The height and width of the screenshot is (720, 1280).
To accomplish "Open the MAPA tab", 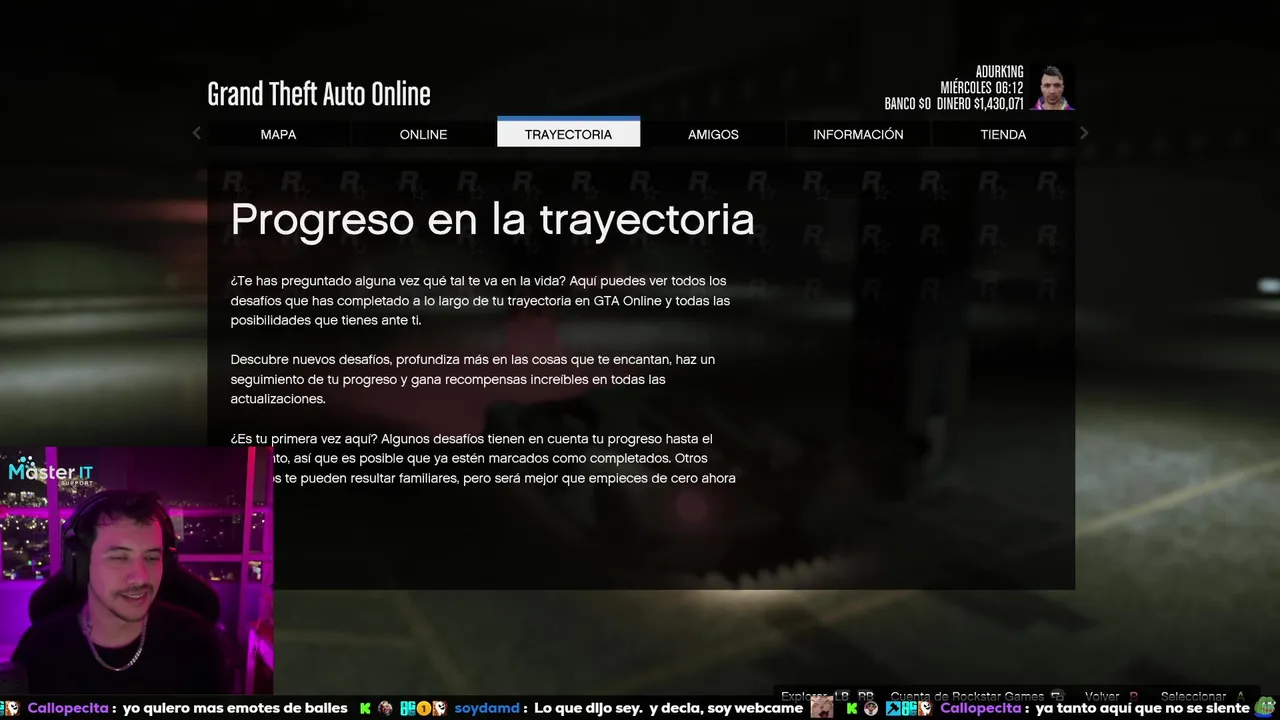I will (278, 134).
